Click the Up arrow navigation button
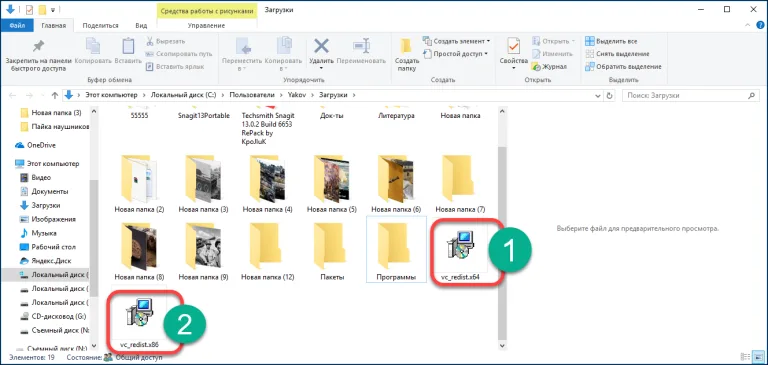Screen dimensions: 768x365 55,96
